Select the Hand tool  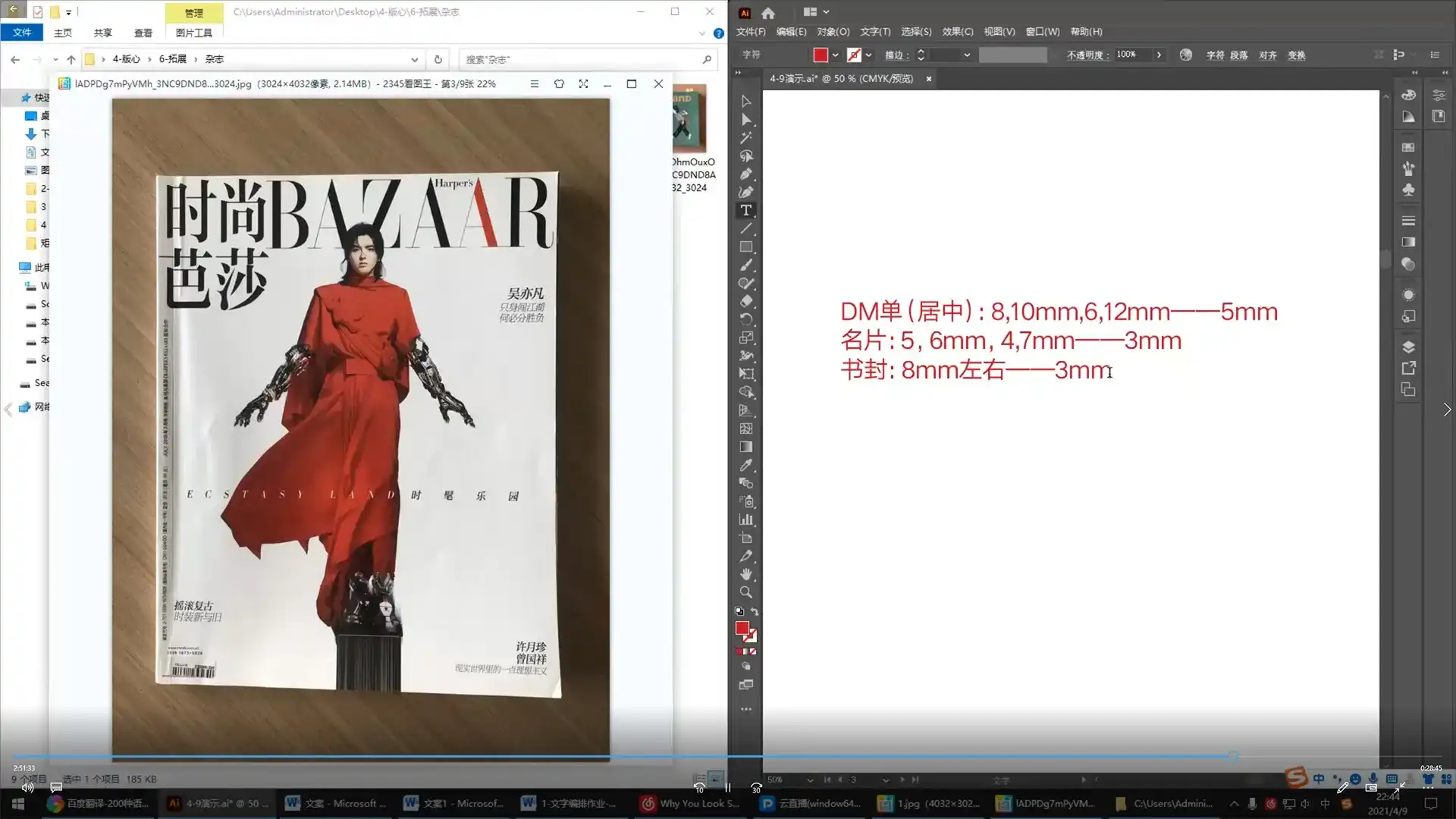746,574
